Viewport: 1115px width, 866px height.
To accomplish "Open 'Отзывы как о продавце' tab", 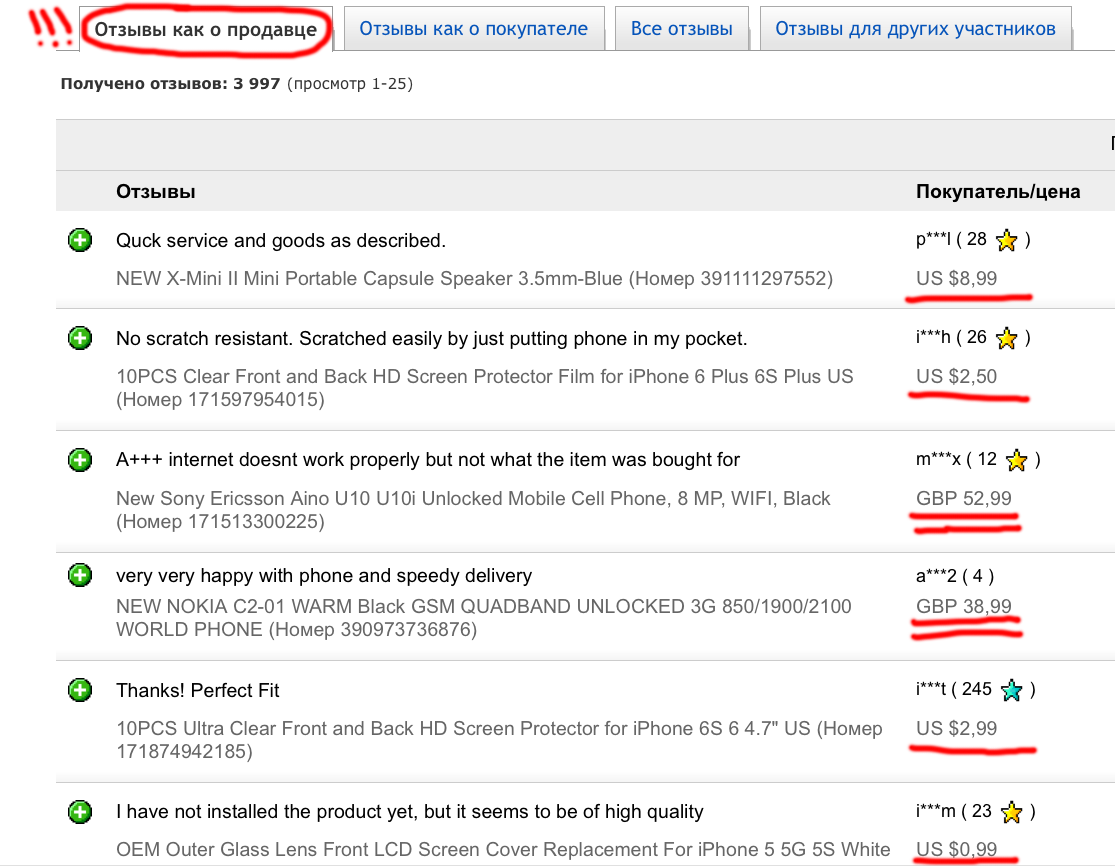I will [x=205, y=29].
